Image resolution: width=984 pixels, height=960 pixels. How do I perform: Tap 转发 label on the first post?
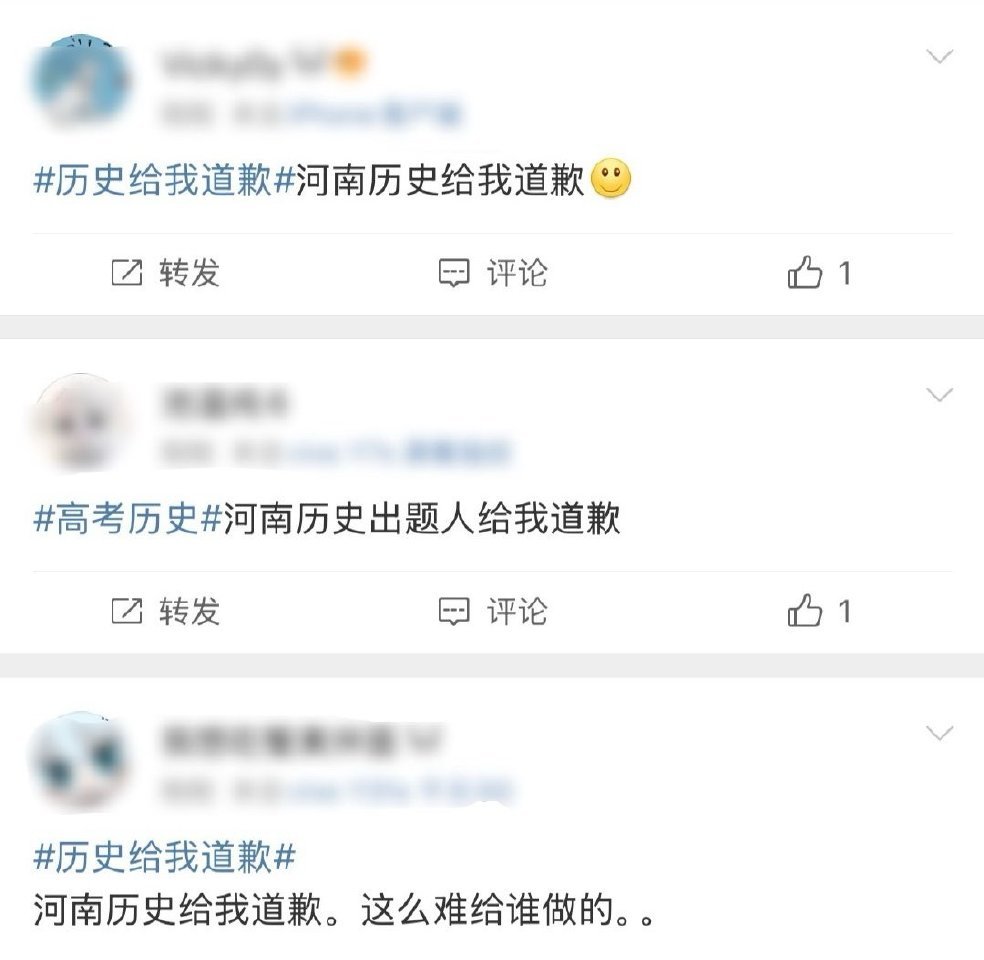189,272
